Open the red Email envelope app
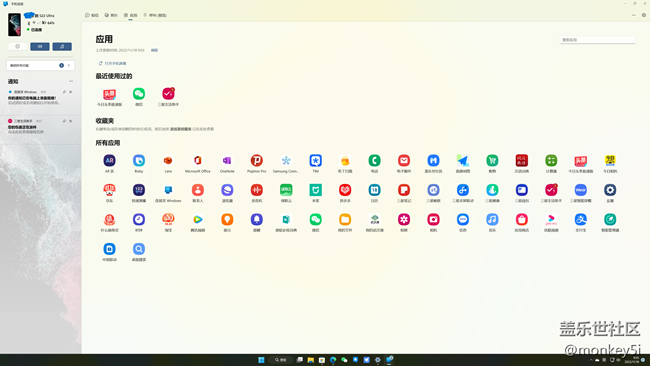This screenshot has height=366, width=650. point(404,160)
